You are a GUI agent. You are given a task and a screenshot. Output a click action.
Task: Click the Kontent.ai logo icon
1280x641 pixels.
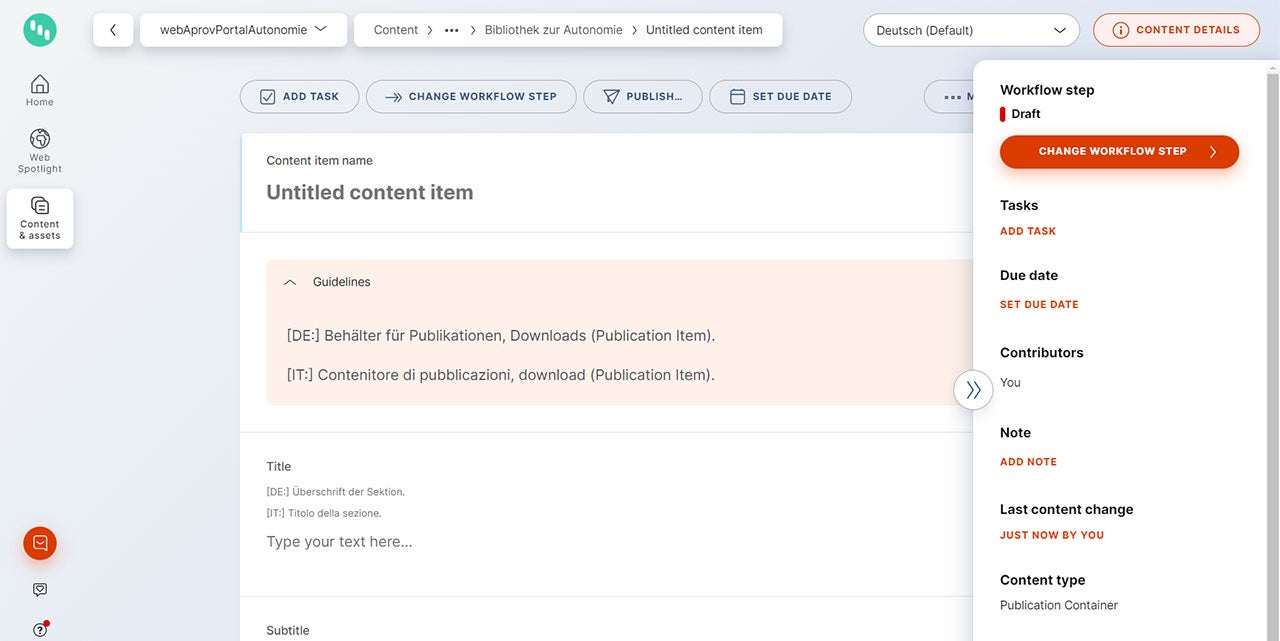tap(40, 30)
